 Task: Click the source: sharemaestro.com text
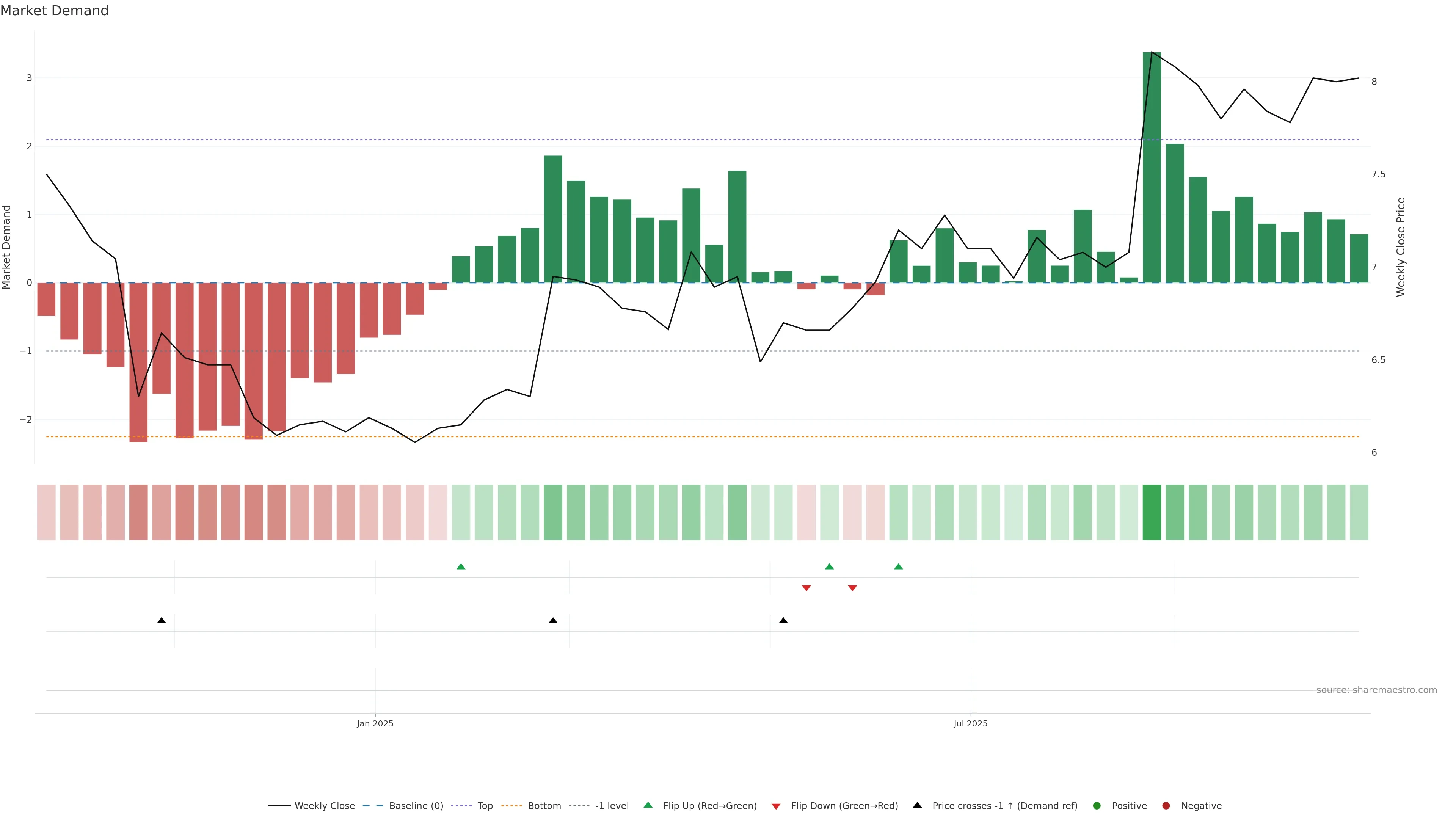(x=1376, y=690)
